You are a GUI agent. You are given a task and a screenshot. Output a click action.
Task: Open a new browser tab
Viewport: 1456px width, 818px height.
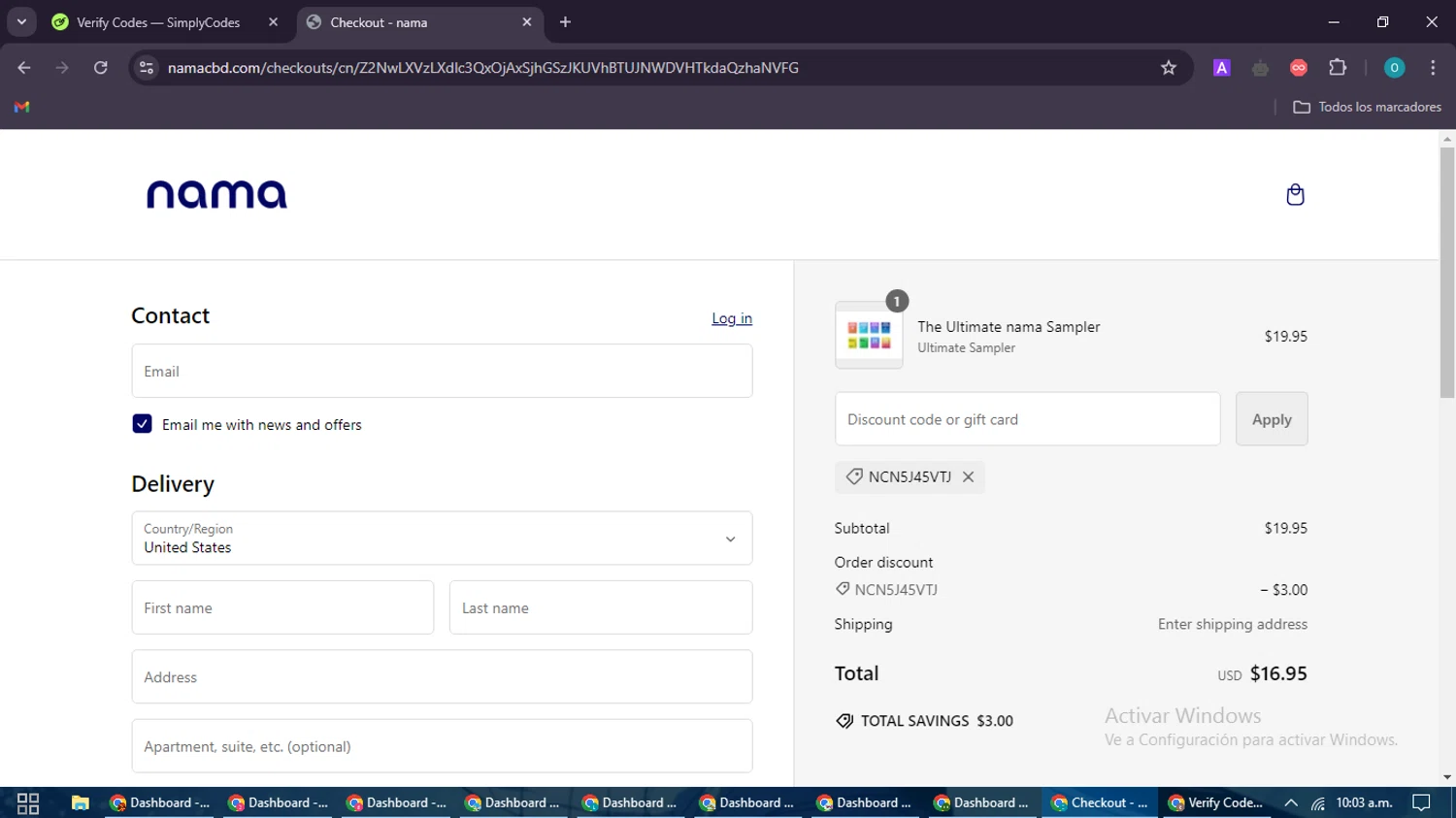[565, 22]
